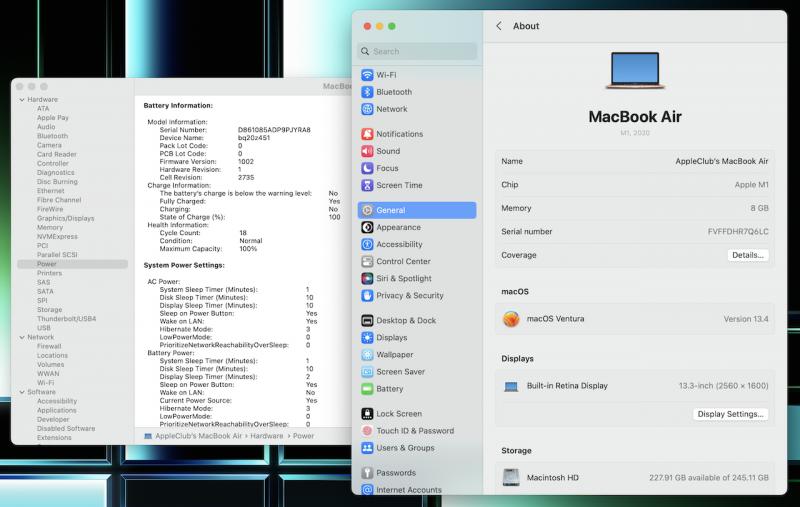
Task: Open Notifications bell icon
Action: [367, 134]
